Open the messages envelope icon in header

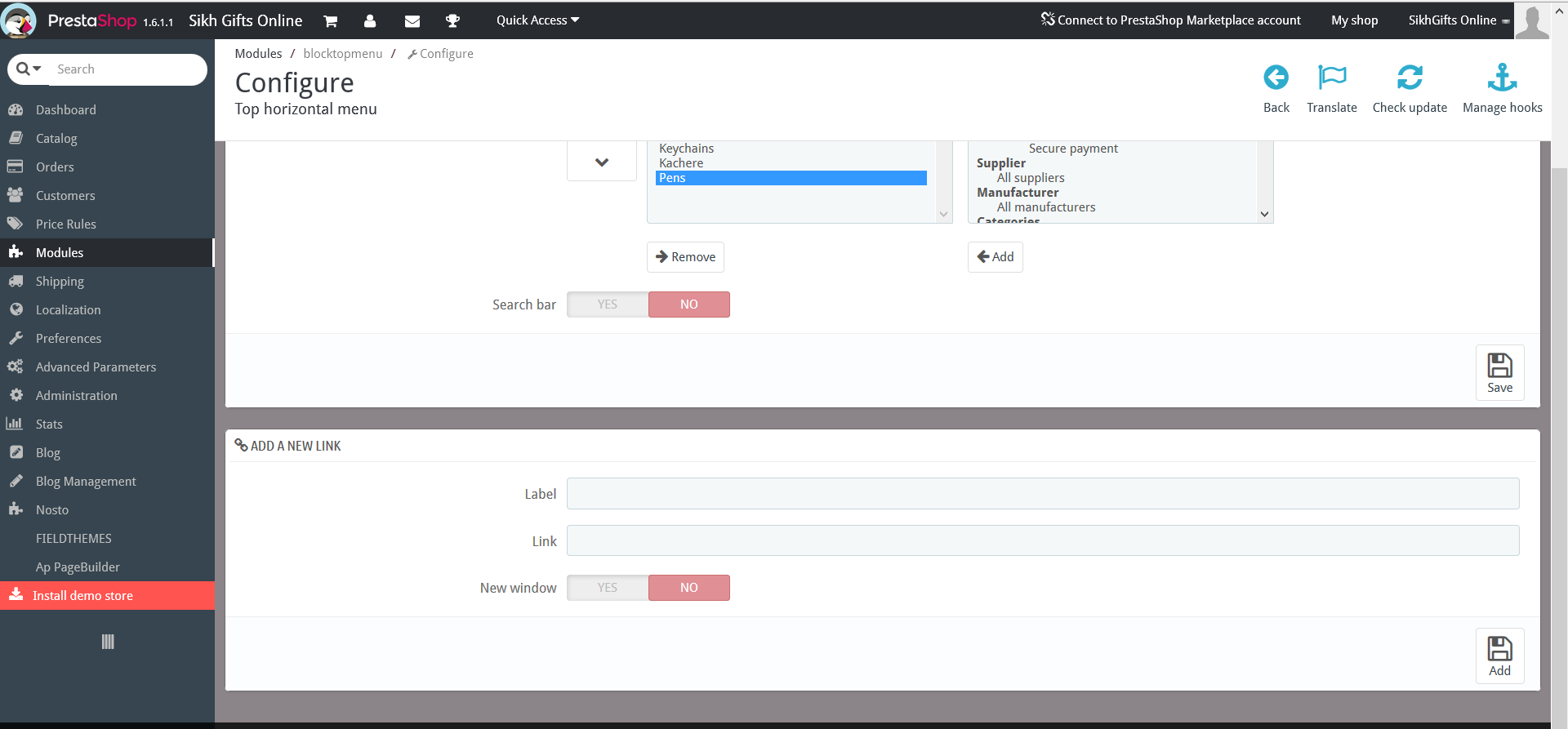(x=412, y=21)
